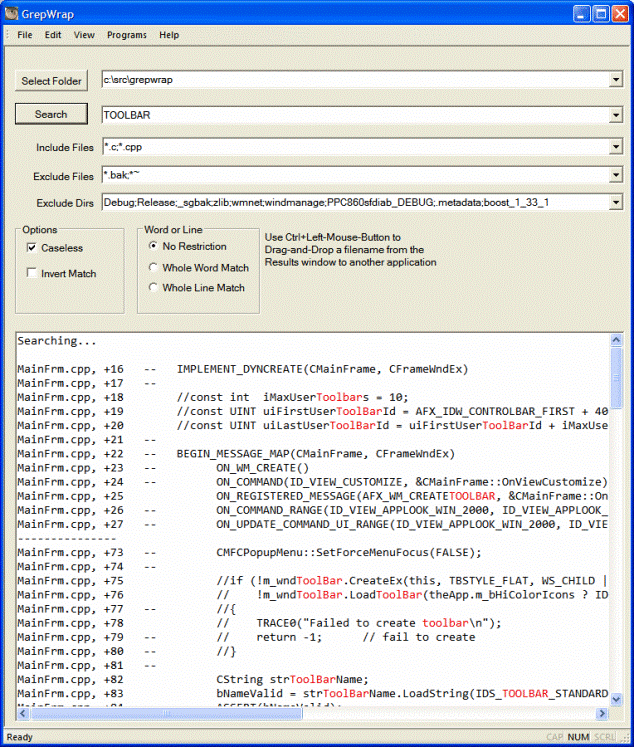Viewport: 634px width, 747px height.
Task: Click the NUM indicator in status bar
Action: point(578,737)
